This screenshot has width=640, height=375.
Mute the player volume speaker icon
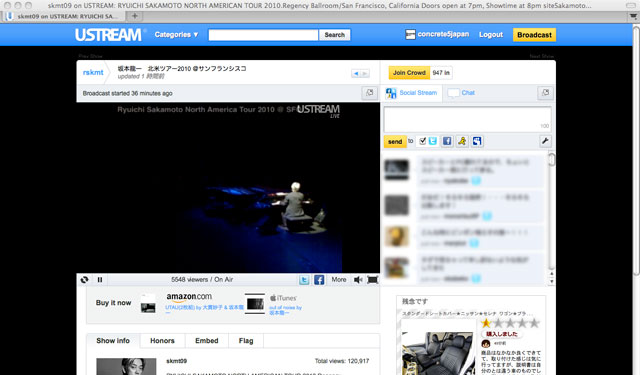tap(358, 280)
